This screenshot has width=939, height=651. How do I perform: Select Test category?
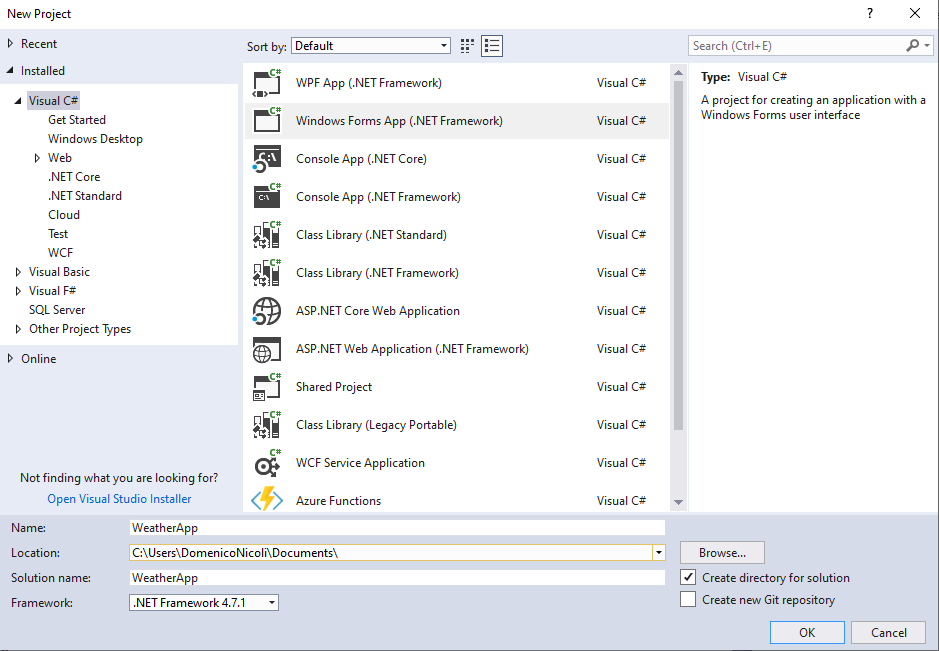pyautogui.click(x=58, y=234)
